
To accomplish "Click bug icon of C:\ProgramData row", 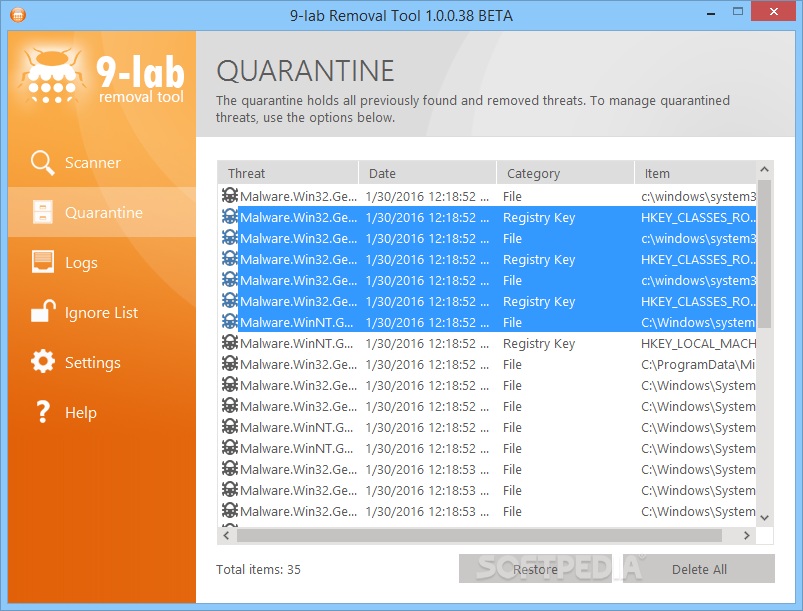I will [229, 364].
